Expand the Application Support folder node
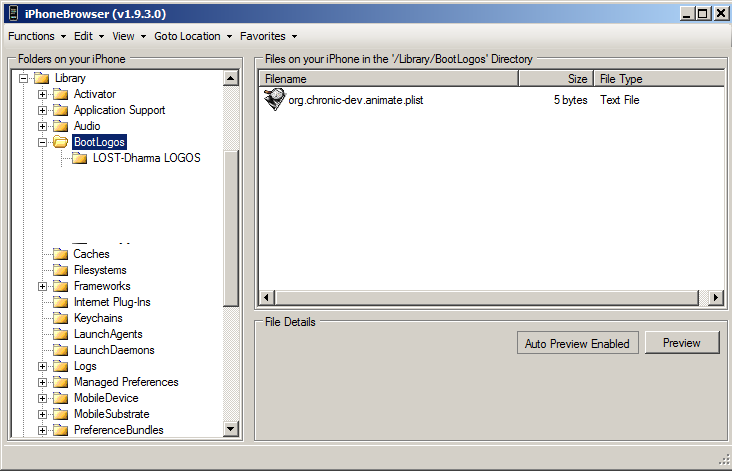The image size is (732, 471). tap(43, 110)
